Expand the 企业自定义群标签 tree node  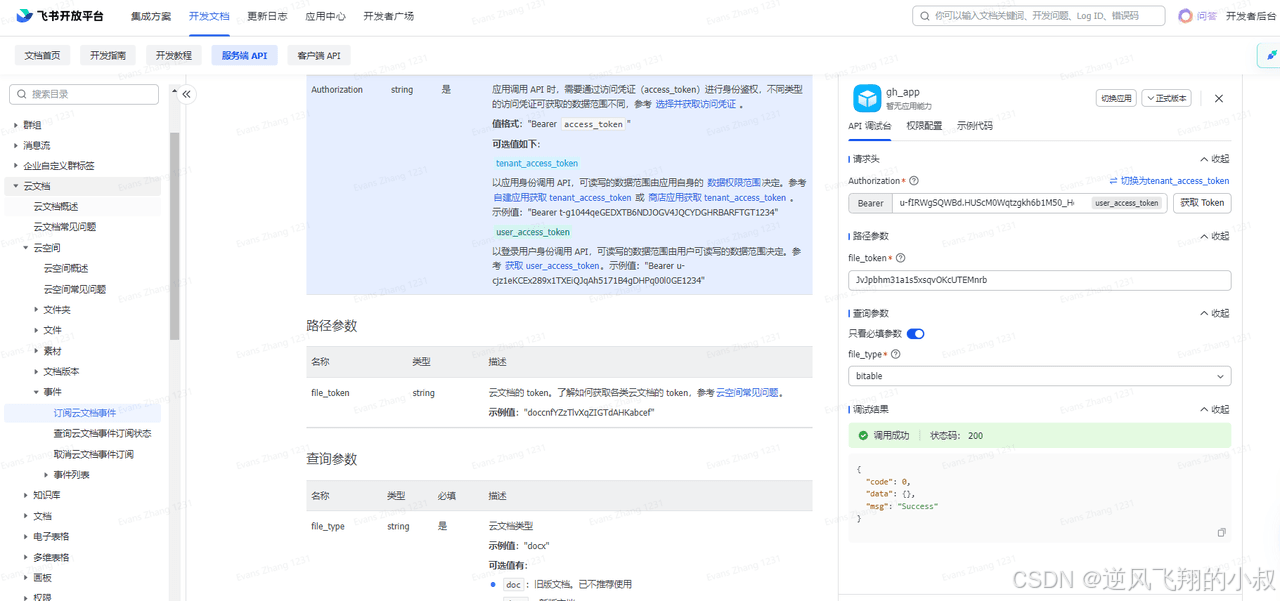click(16, 166)
